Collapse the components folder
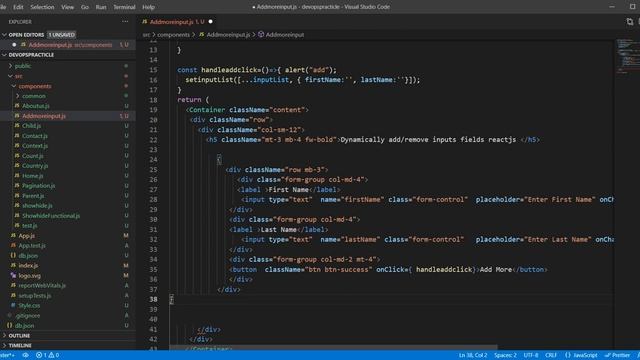The image size is (640, 360). 35,86
